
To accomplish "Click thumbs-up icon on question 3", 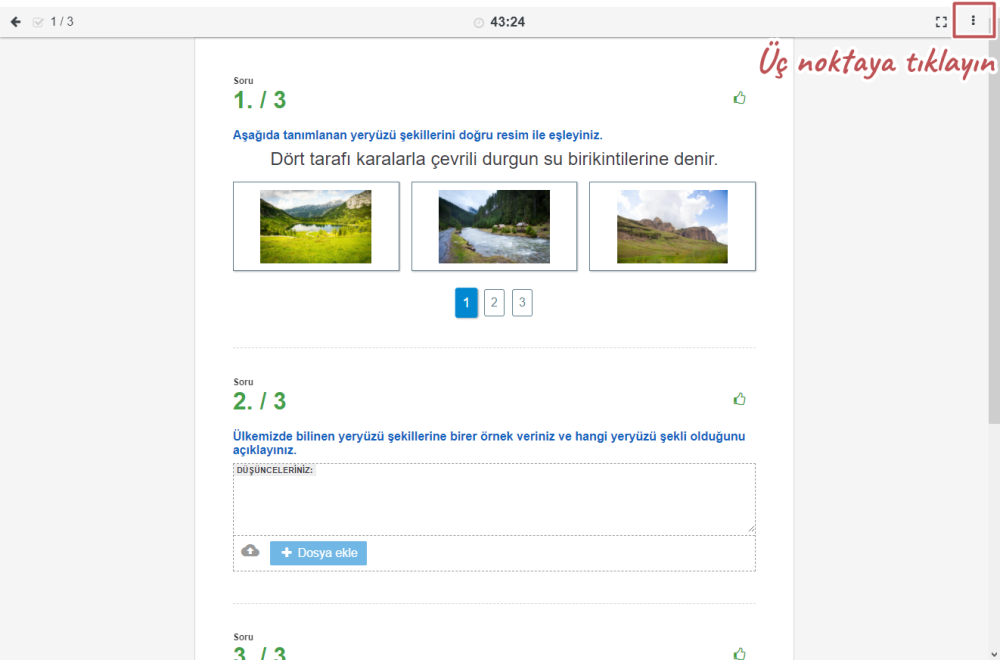I will click(739, 653).
